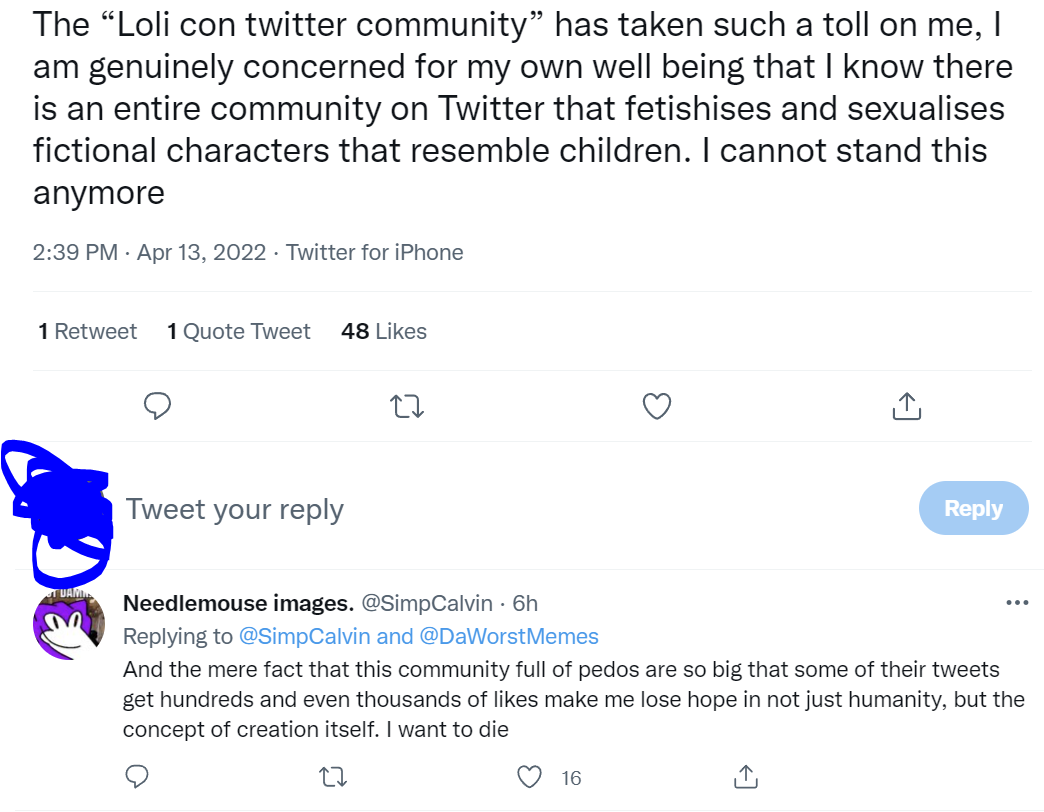The height and width of the screenshot is (812, 1044).
Task: Like the main tweet with the heart icon
Action: [x=656, y=406]
